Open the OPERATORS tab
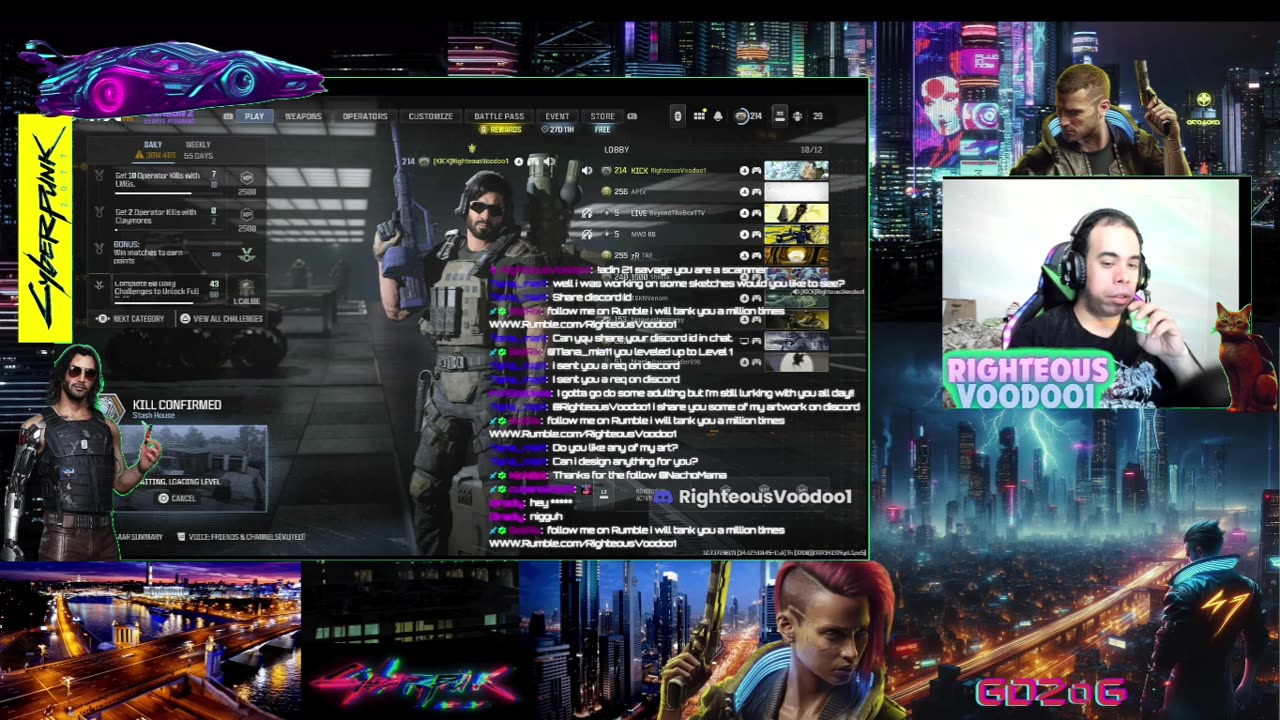Screen dimensions: 1280x720 click(365, 116)
